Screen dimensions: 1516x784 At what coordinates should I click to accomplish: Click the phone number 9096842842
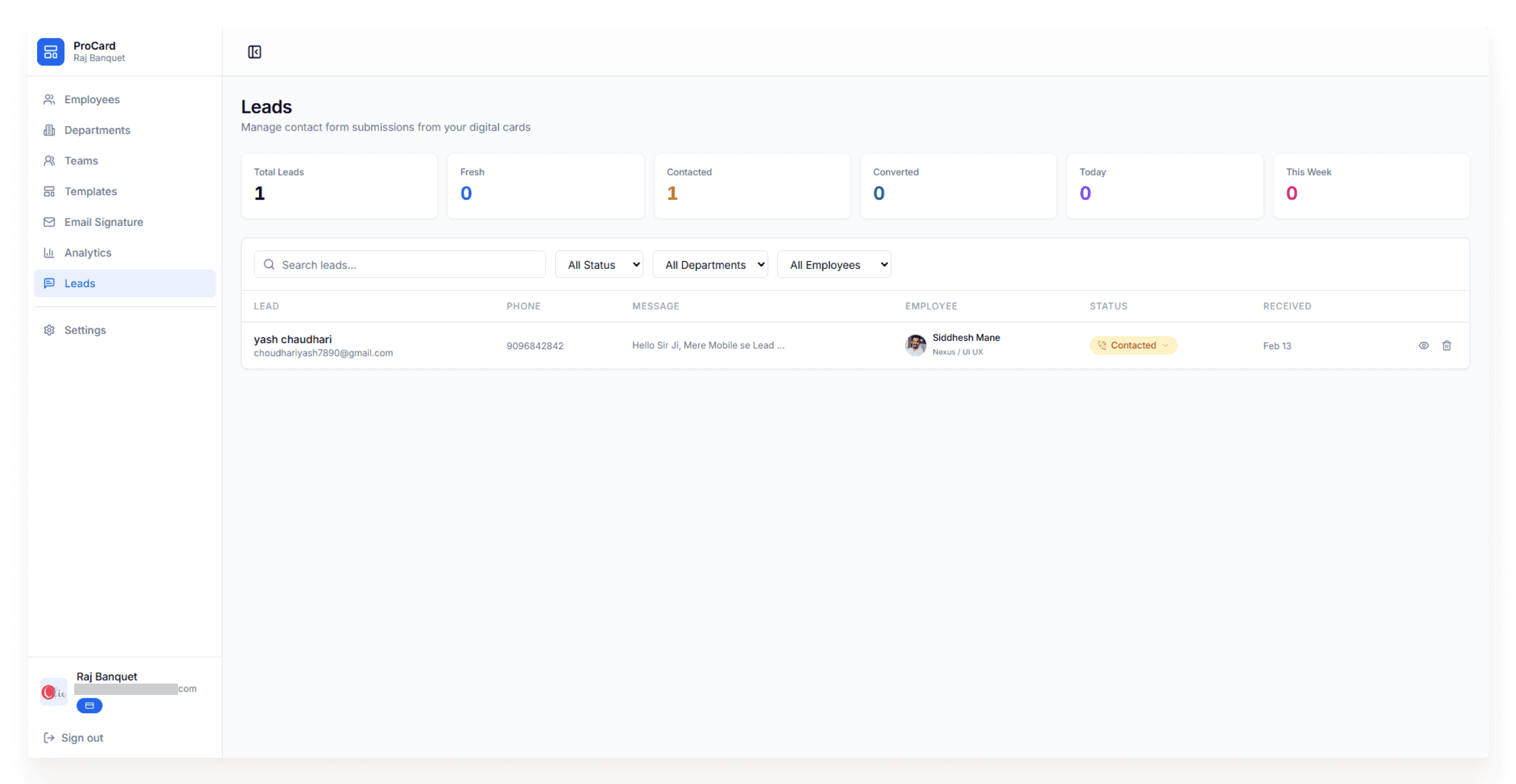534,346
